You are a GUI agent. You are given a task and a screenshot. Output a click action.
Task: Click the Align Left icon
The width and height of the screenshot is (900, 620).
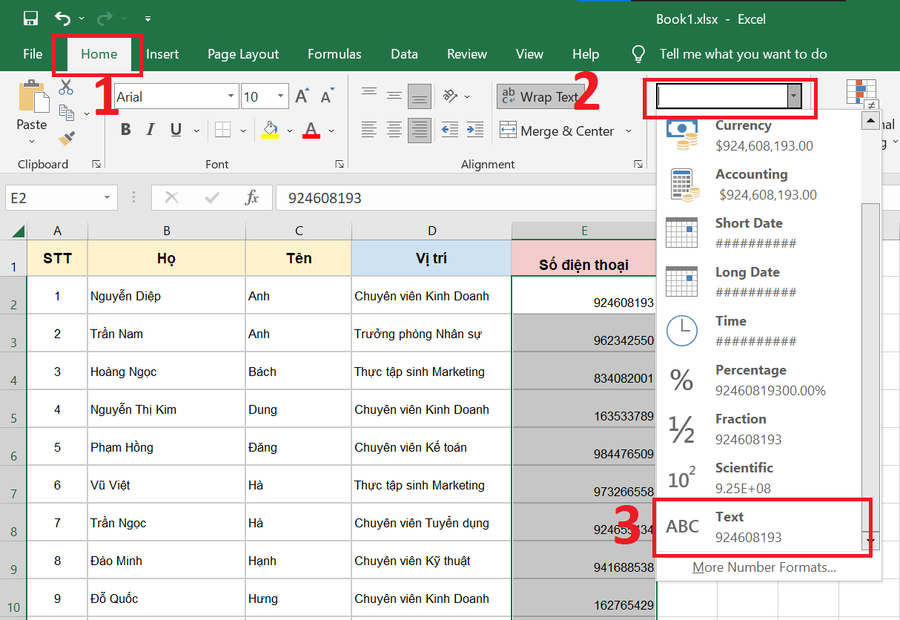(369, 130)
